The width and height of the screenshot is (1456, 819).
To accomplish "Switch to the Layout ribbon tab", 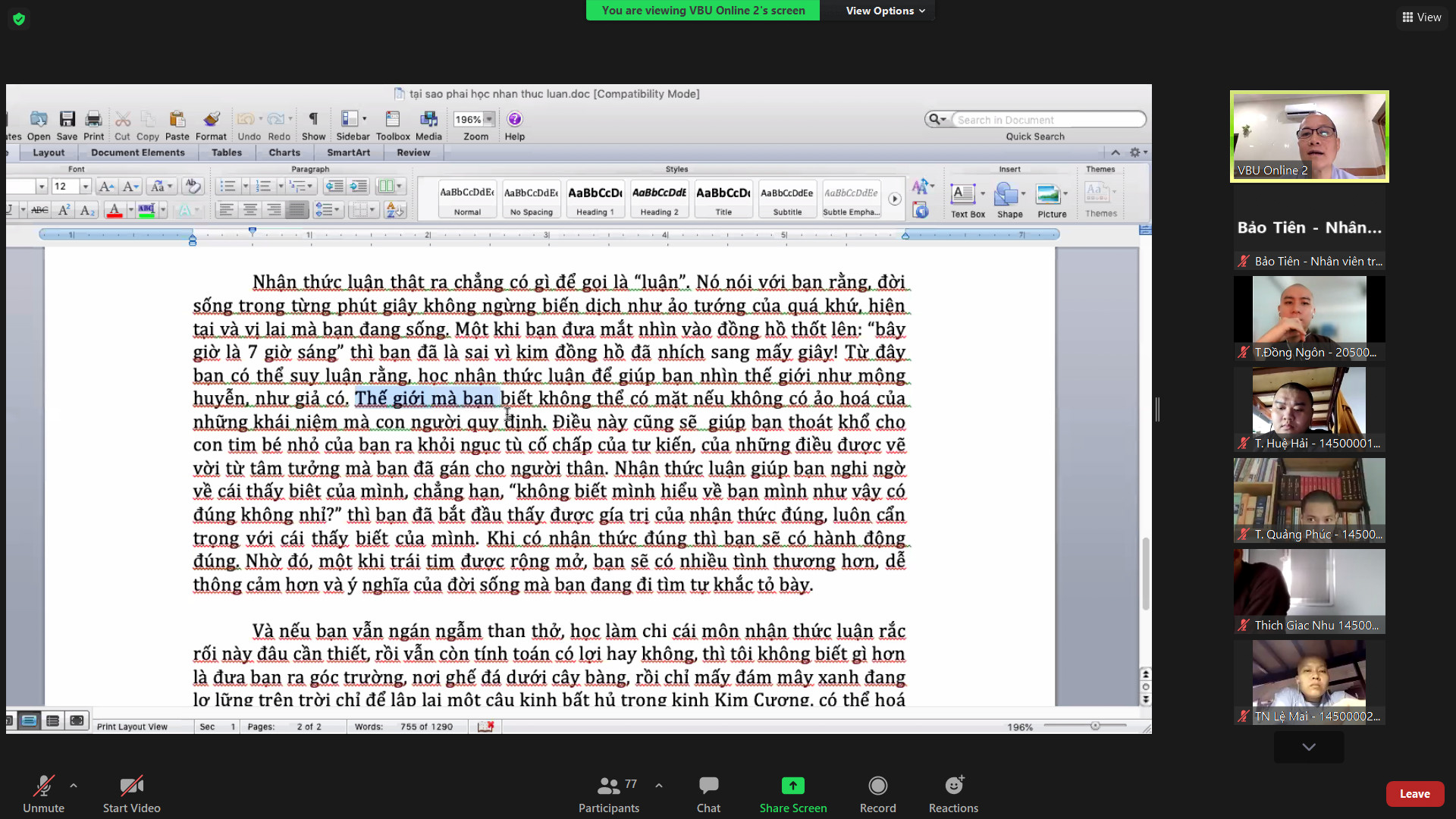I will pyautogui.click(x=49, y=152).
